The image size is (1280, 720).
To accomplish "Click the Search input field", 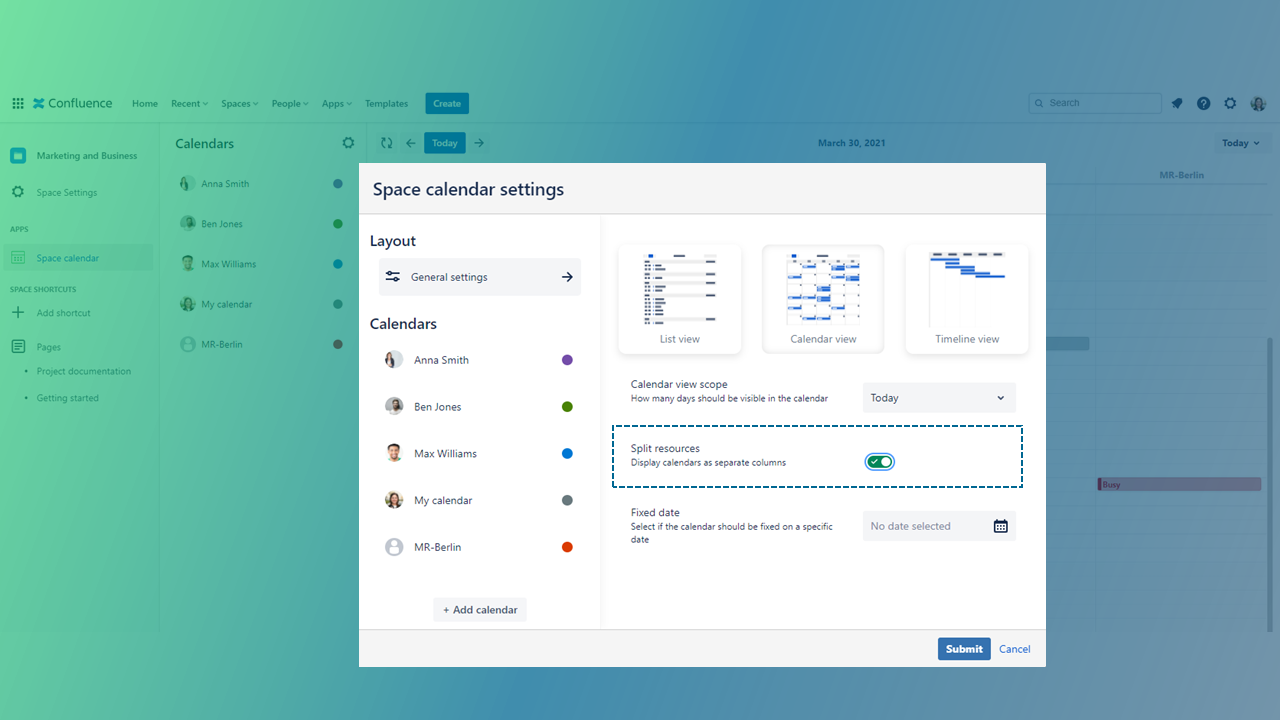I will [x=1094, y=102].
